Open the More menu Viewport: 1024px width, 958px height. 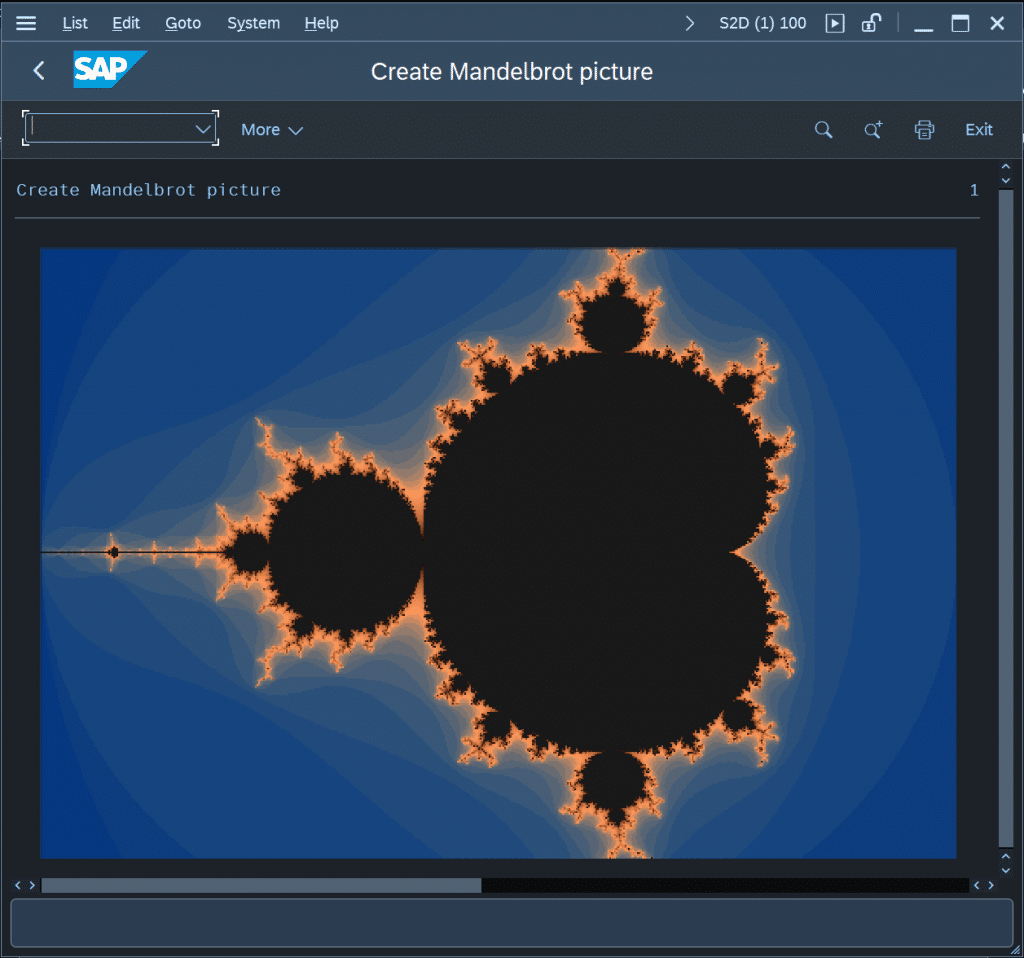pyautogui.click(x=271, y=129)
